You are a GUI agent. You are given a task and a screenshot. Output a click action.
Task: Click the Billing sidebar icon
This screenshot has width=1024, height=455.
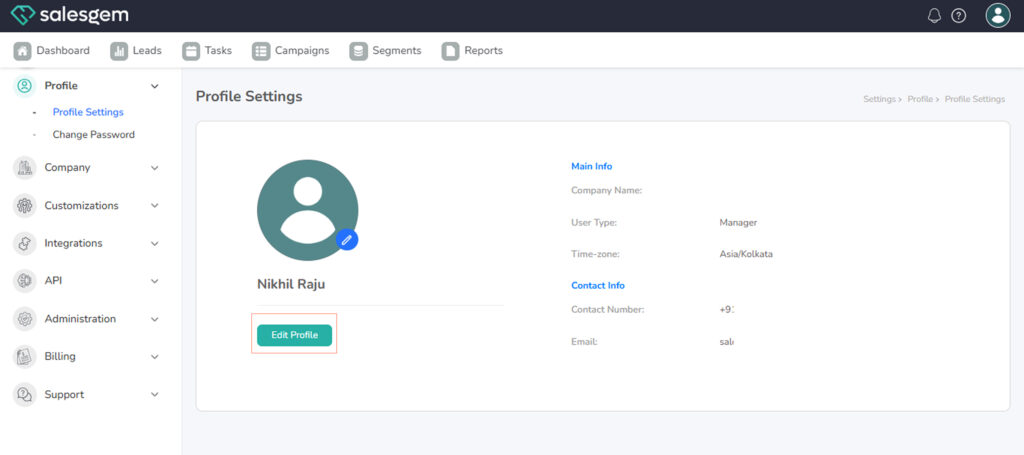(24, 356)
